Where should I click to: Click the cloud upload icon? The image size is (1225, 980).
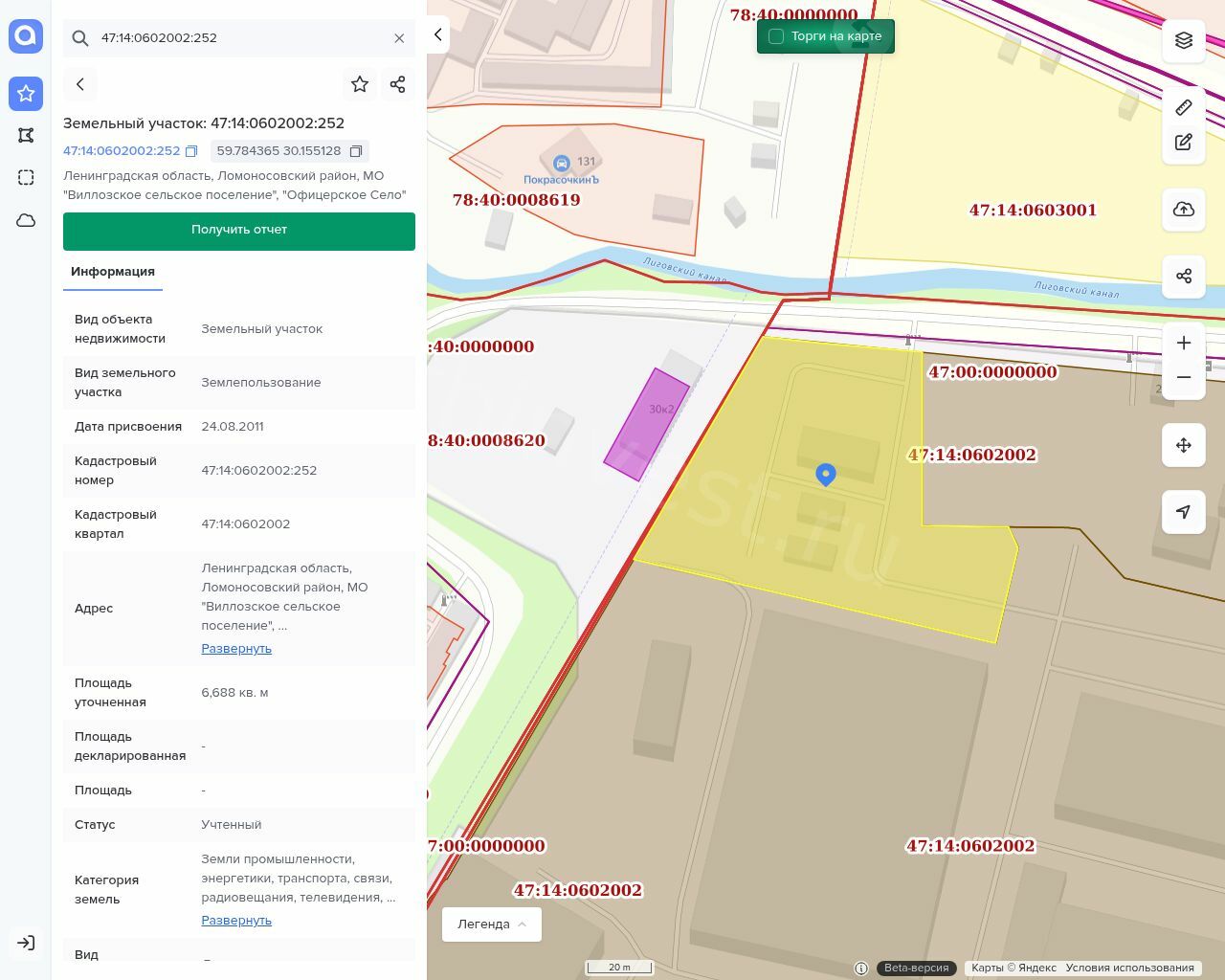coord(1184,210)
